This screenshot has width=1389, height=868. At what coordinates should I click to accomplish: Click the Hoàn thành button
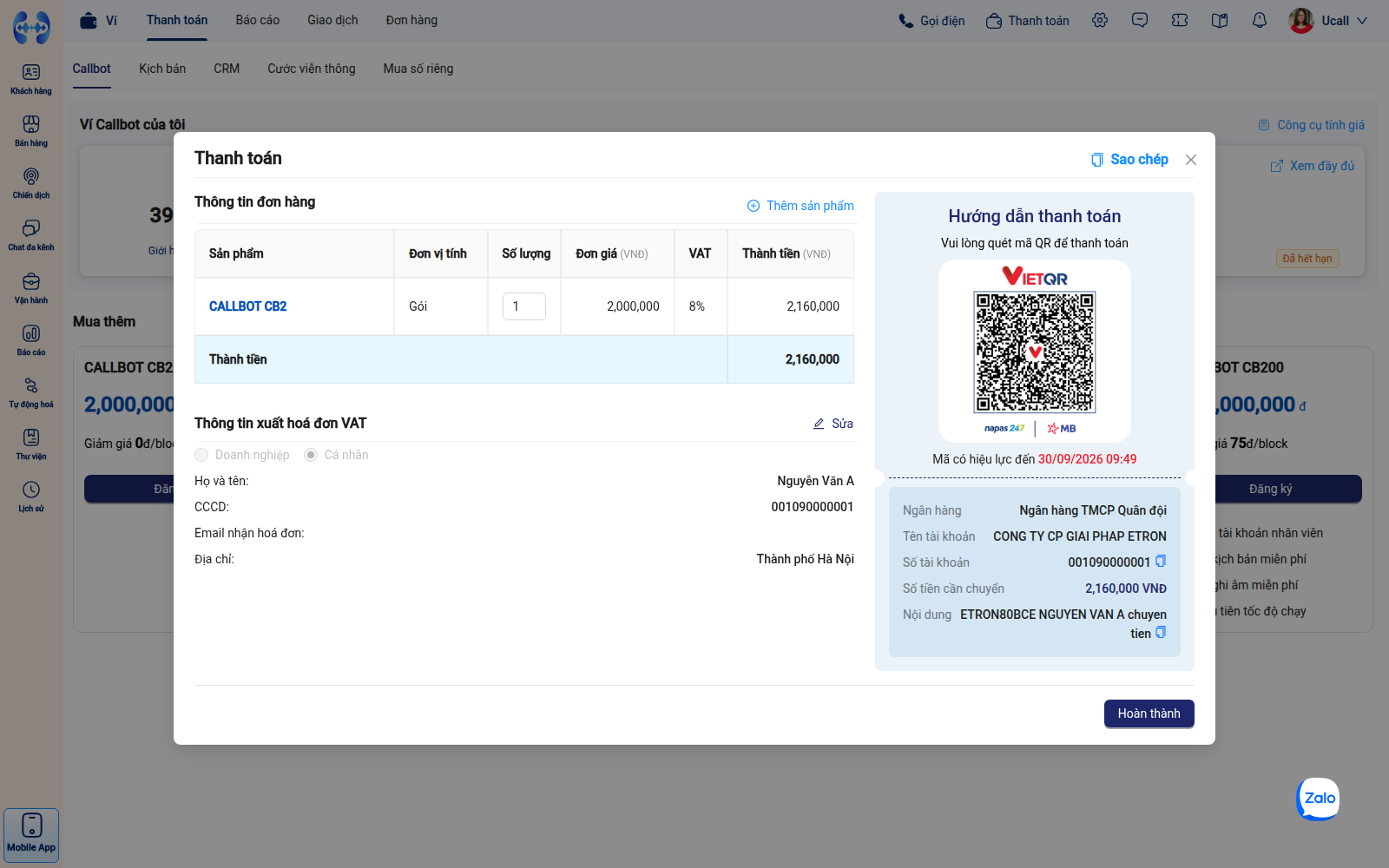(1149, 713)
